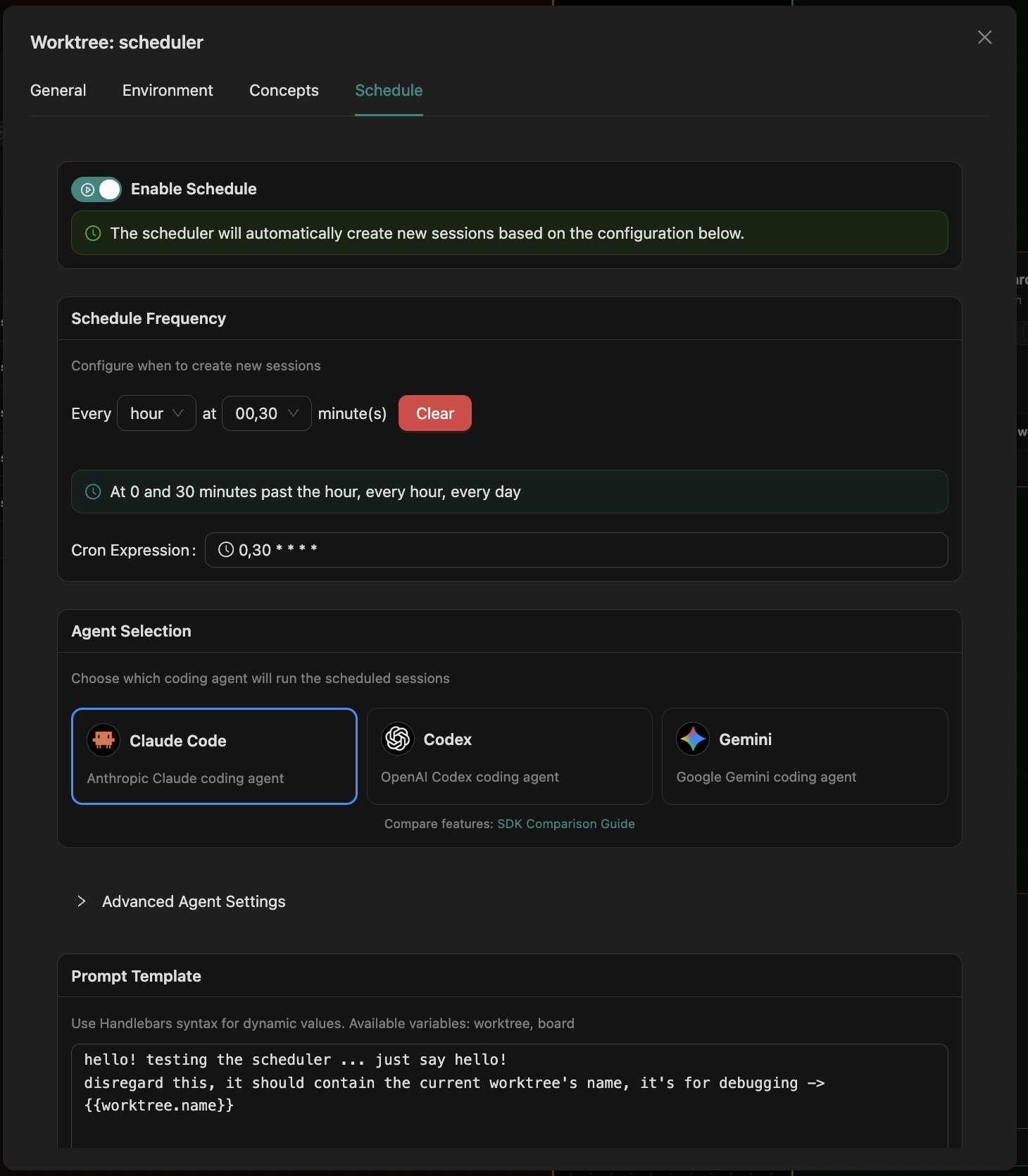Click 'Choose which coding agent' description text
This screenshot has height=1176, width=1028.
(x=261, y=678)
